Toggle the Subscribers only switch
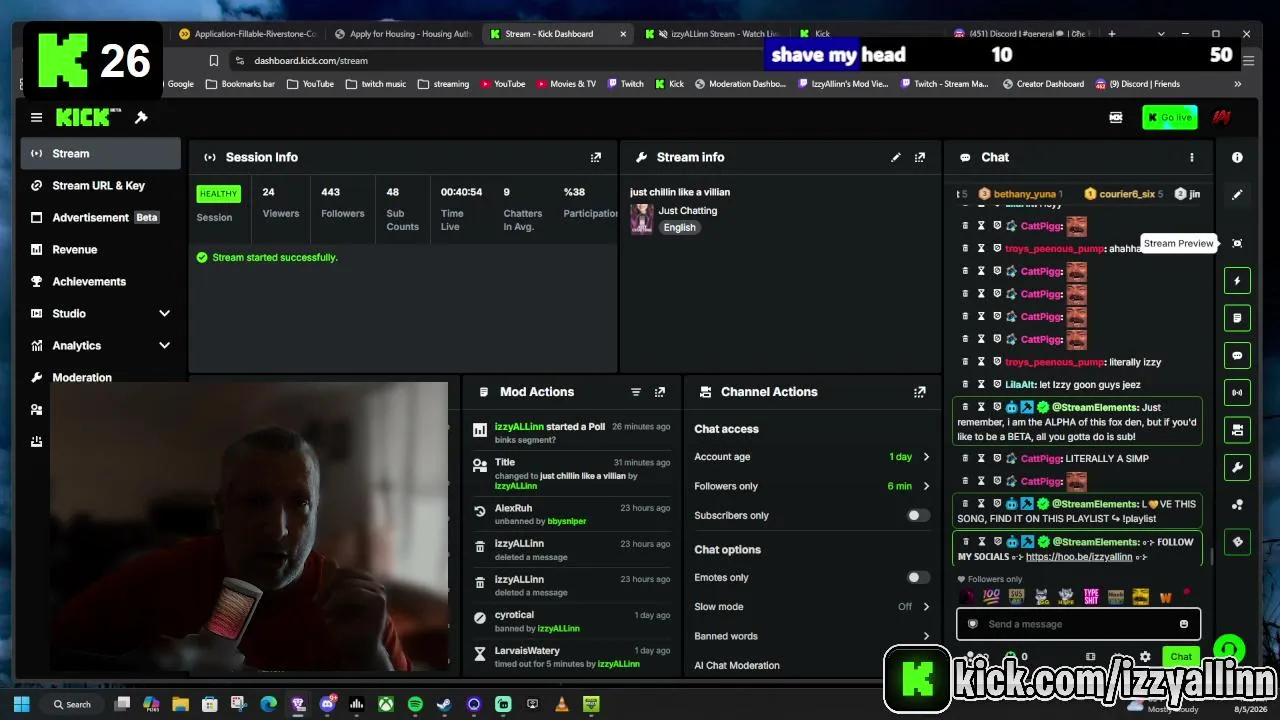 pyautogui.click(x=918, y=515)
